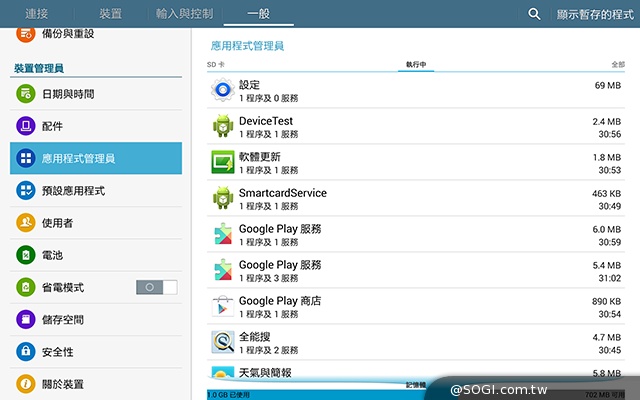
Task: Select the 執行中 apps tab
Action: [x=416, y=64]
